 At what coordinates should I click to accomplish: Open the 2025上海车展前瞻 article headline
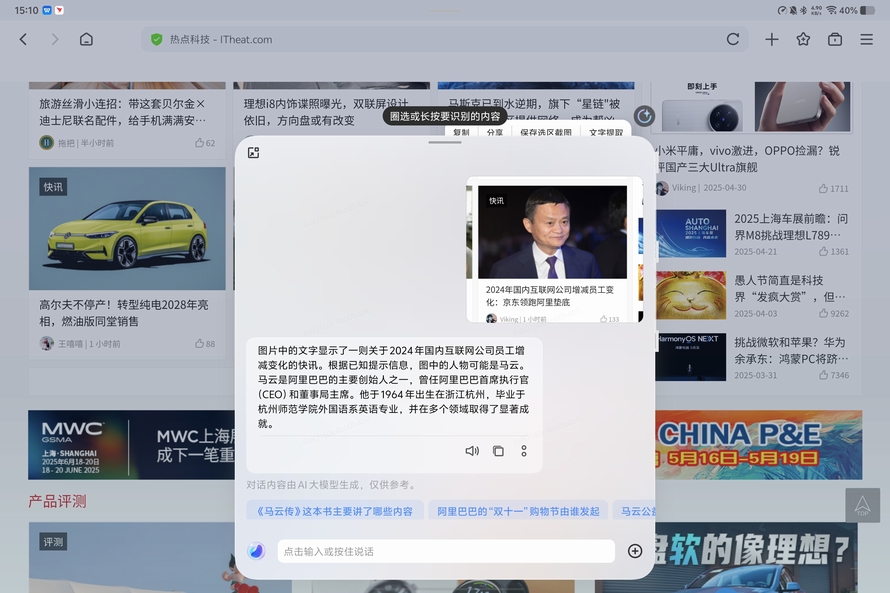coord(791,227)
